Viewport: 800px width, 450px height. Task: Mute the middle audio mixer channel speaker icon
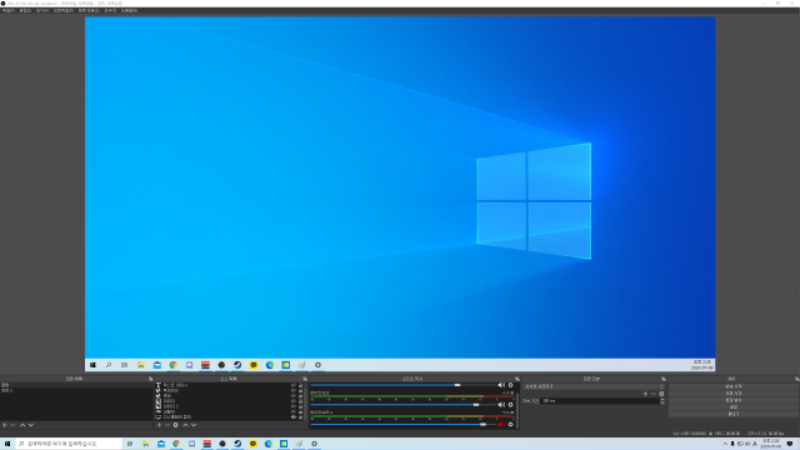point(501,405)
